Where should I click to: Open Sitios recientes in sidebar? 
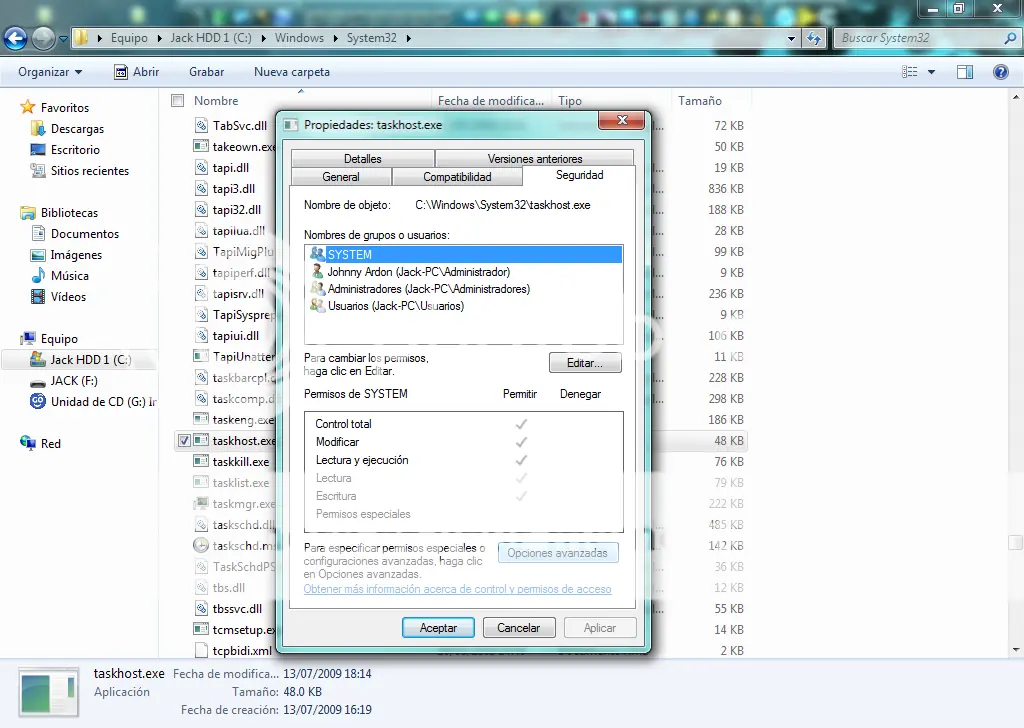pos(90,170)
